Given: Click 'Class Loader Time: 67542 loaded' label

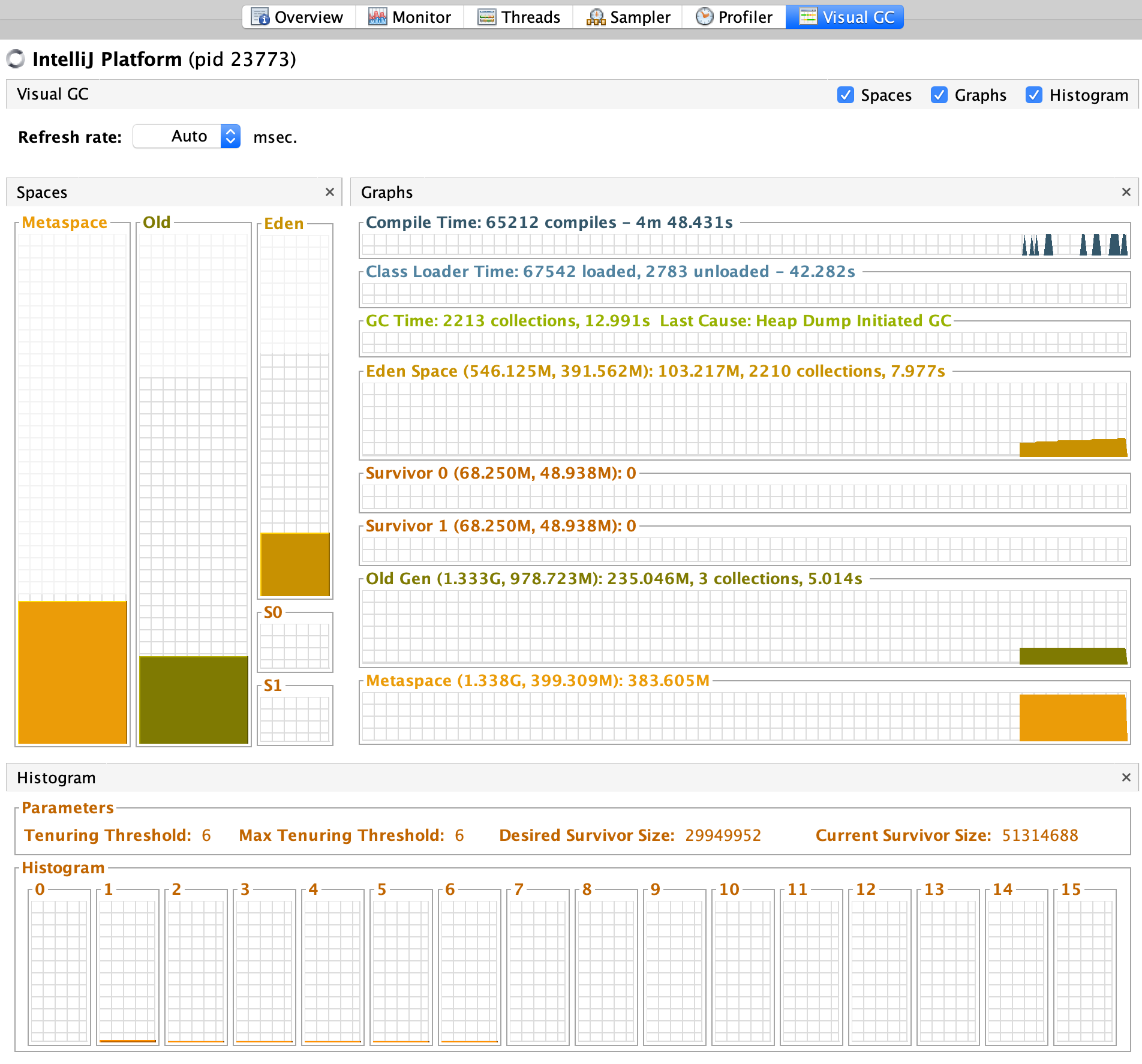Looking at the screenshot, I should (501, 272).
